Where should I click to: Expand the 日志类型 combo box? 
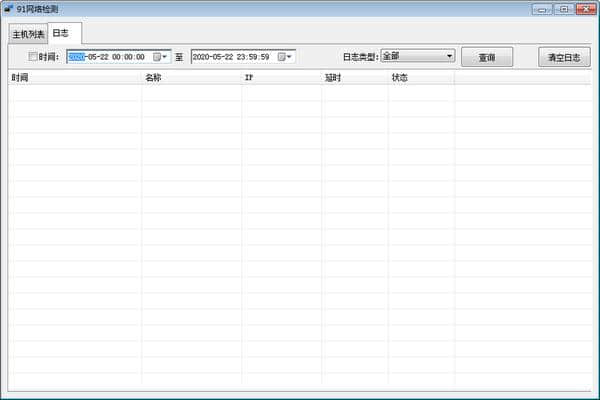pos(418,56)
